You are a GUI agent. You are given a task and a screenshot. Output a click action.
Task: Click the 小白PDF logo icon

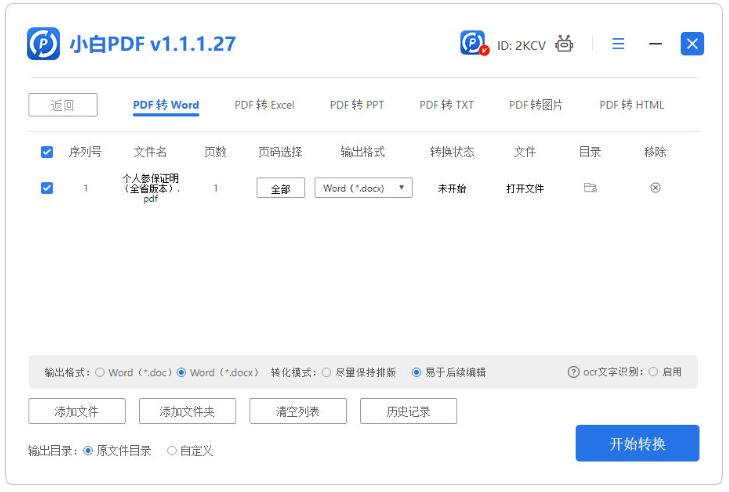coord(43,44)
